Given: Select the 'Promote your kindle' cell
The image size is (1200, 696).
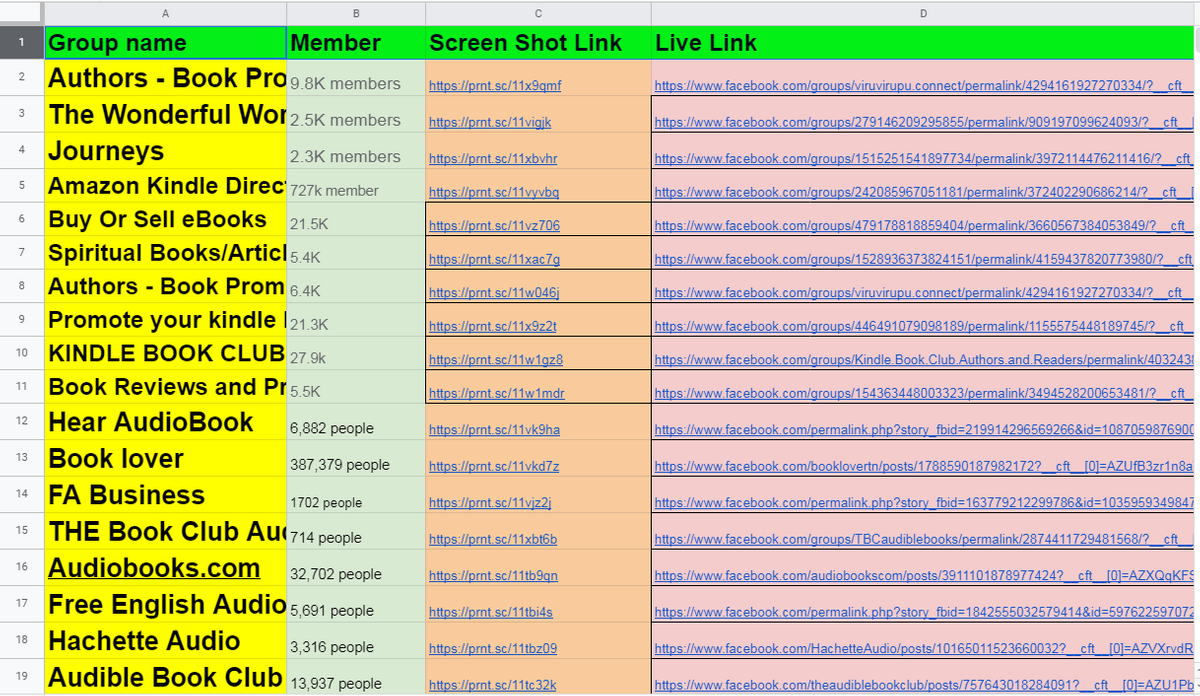Looking at the screenshot, I should point(166,320).
